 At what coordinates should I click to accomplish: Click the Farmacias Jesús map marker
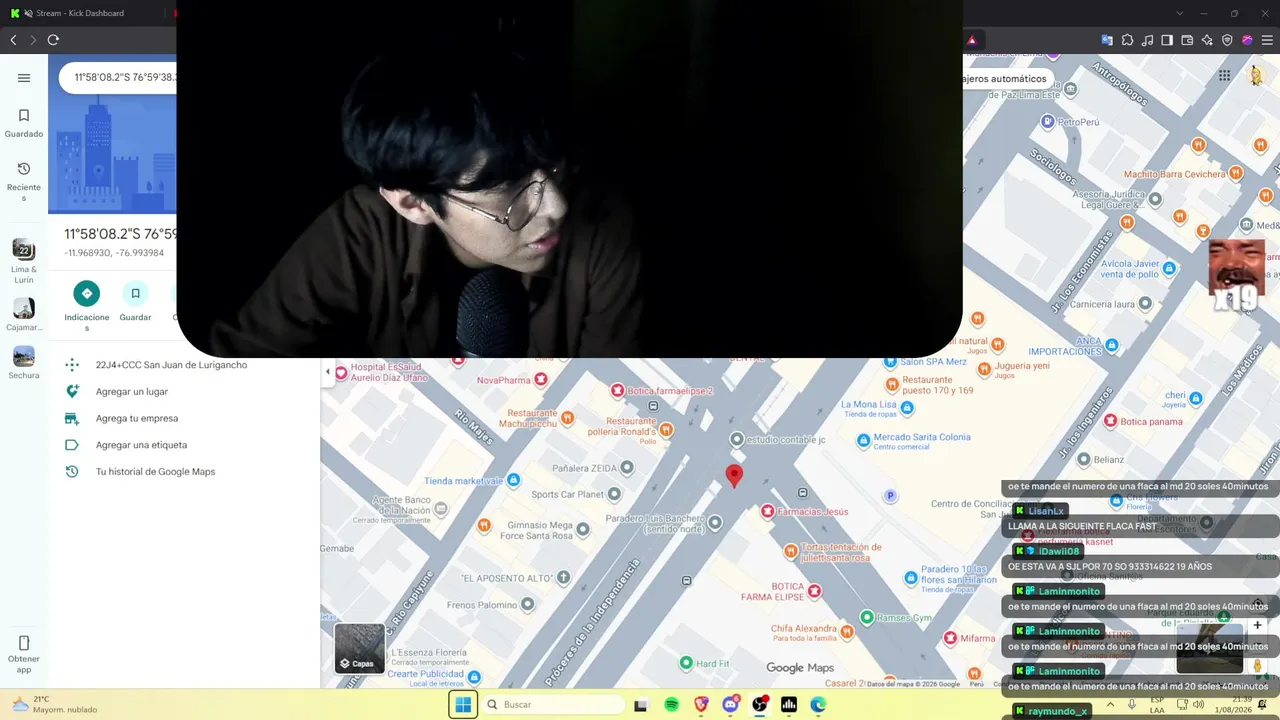click(768, 511)
